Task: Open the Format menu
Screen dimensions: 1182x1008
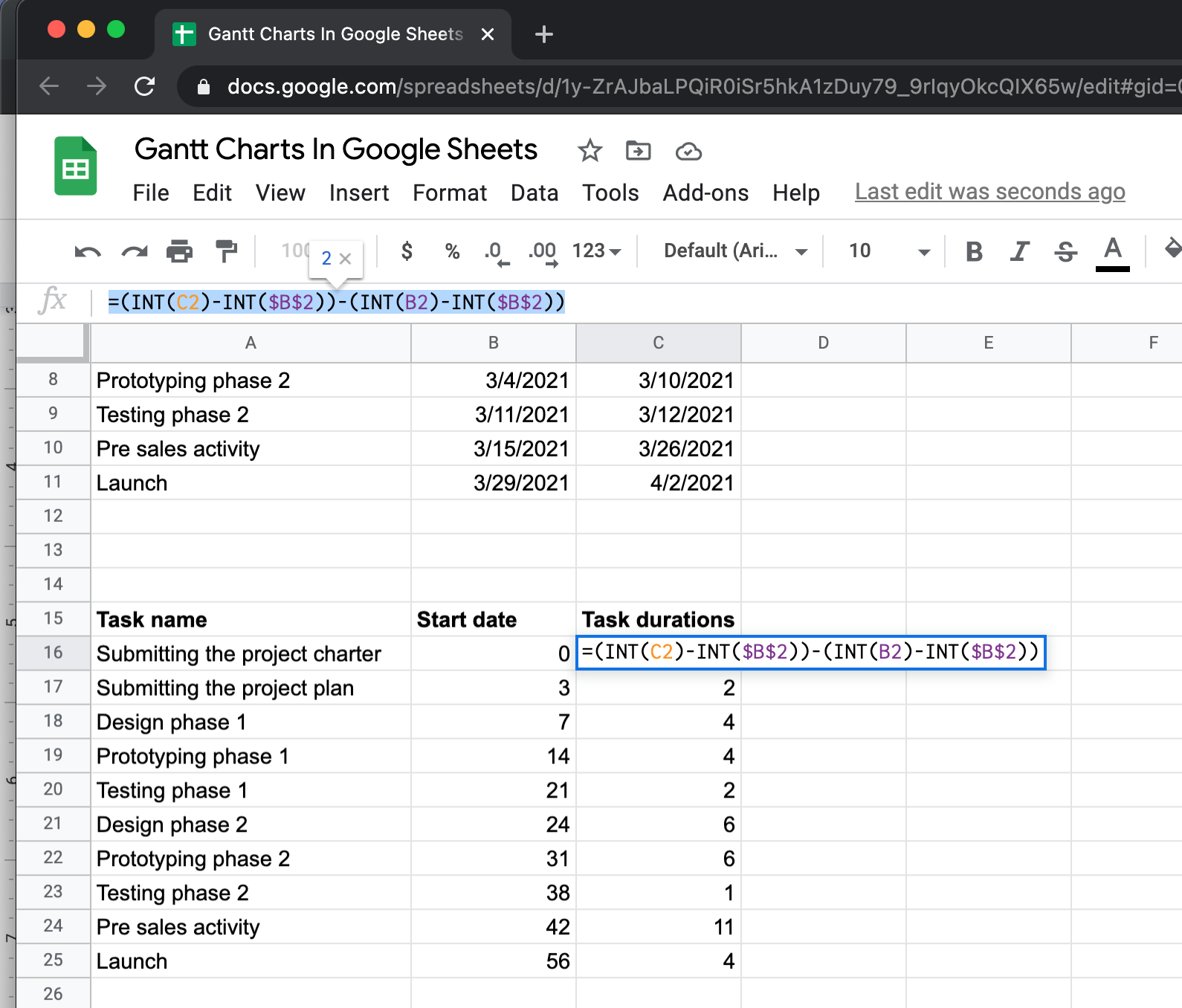Action: tap(449, 193)
